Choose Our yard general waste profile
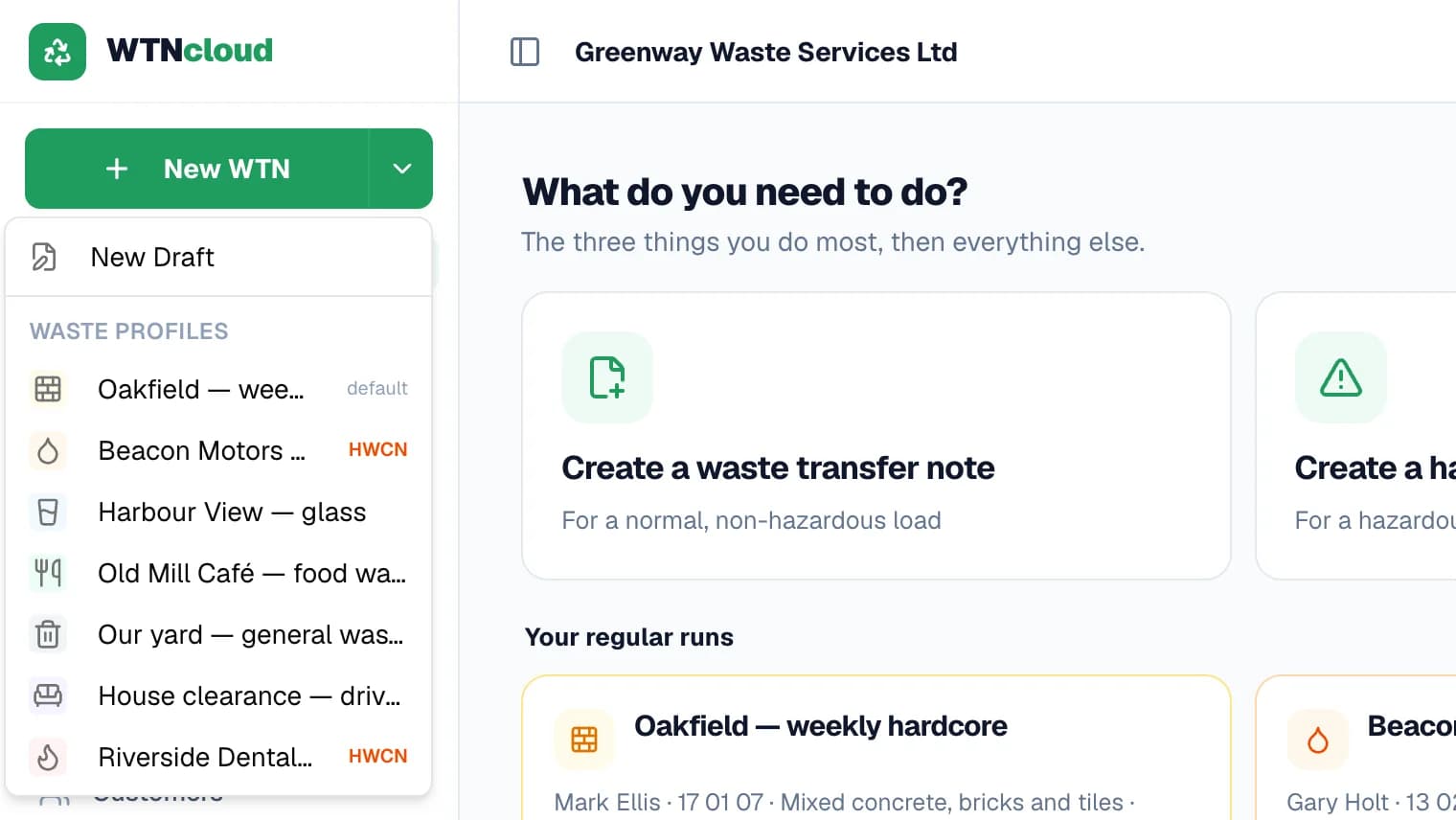The image size is (1456, 820). coord(218,634)
